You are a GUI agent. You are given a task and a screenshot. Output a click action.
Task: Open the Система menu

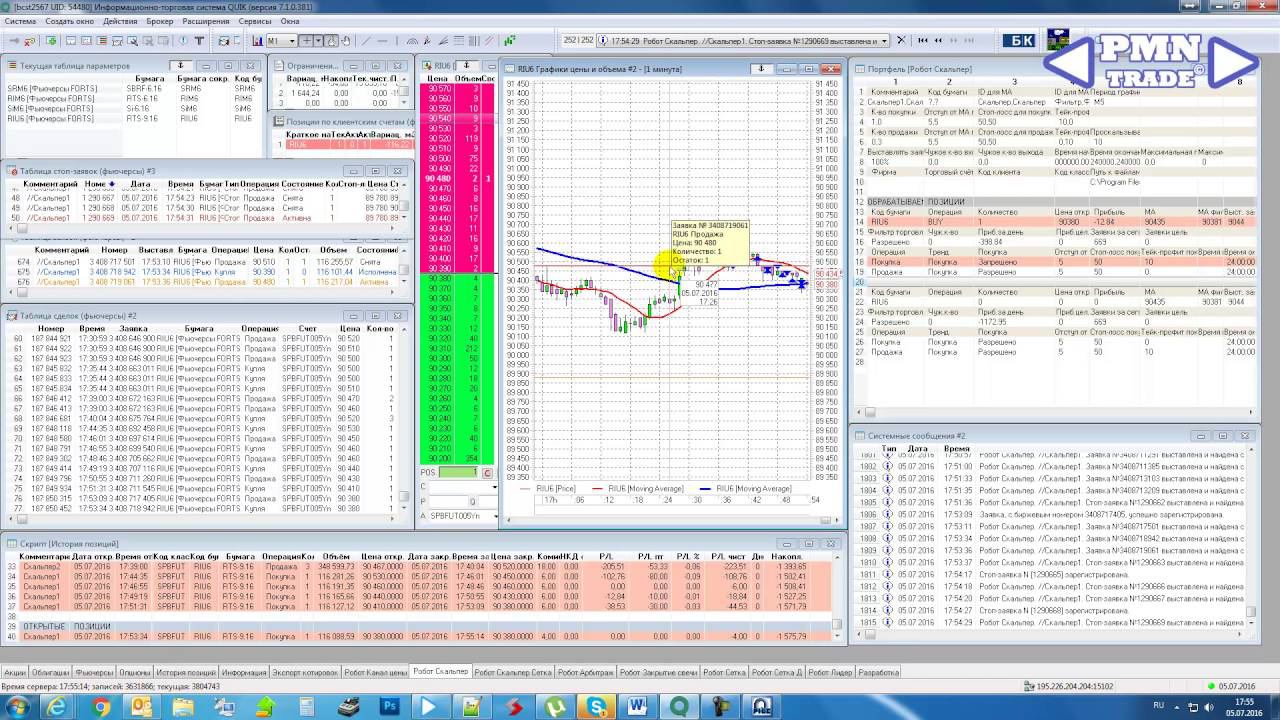coord(21,21)
